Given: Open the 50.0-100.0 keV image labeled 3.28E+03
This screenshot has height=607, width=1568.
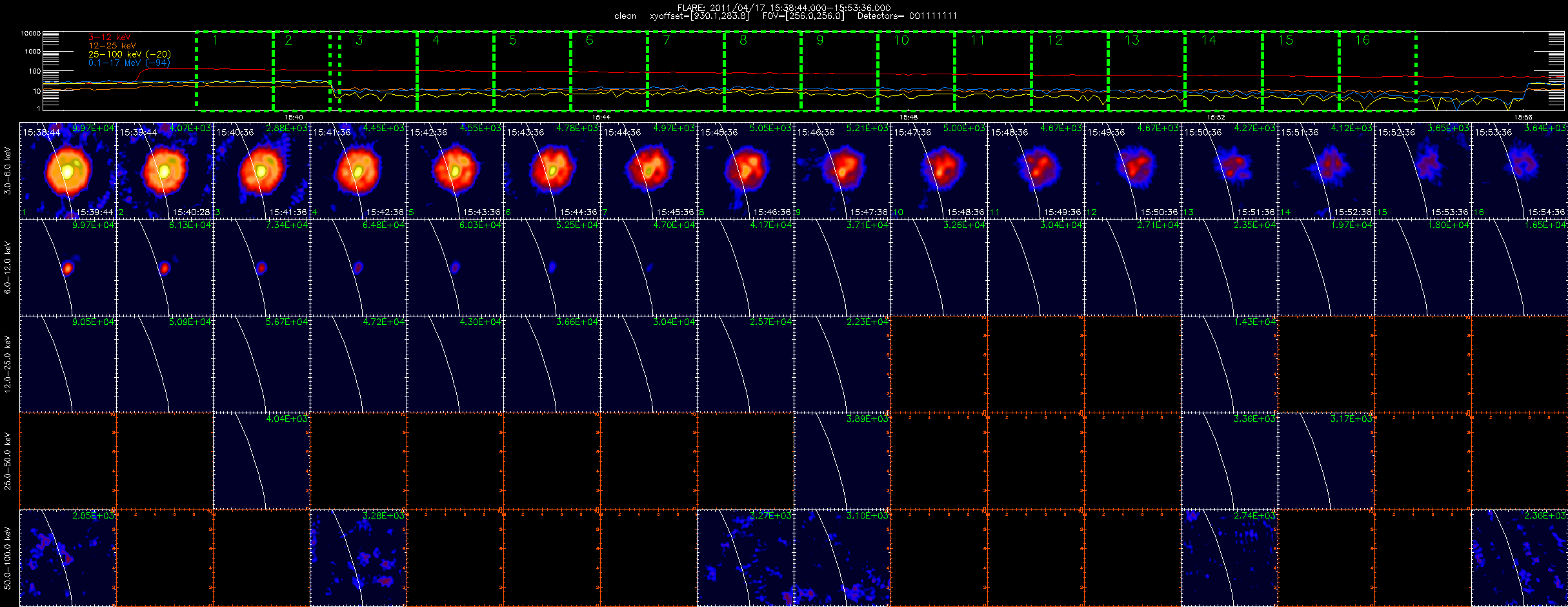Looking at the screenshot, I should pyautogui.click(x=358, y=558).
